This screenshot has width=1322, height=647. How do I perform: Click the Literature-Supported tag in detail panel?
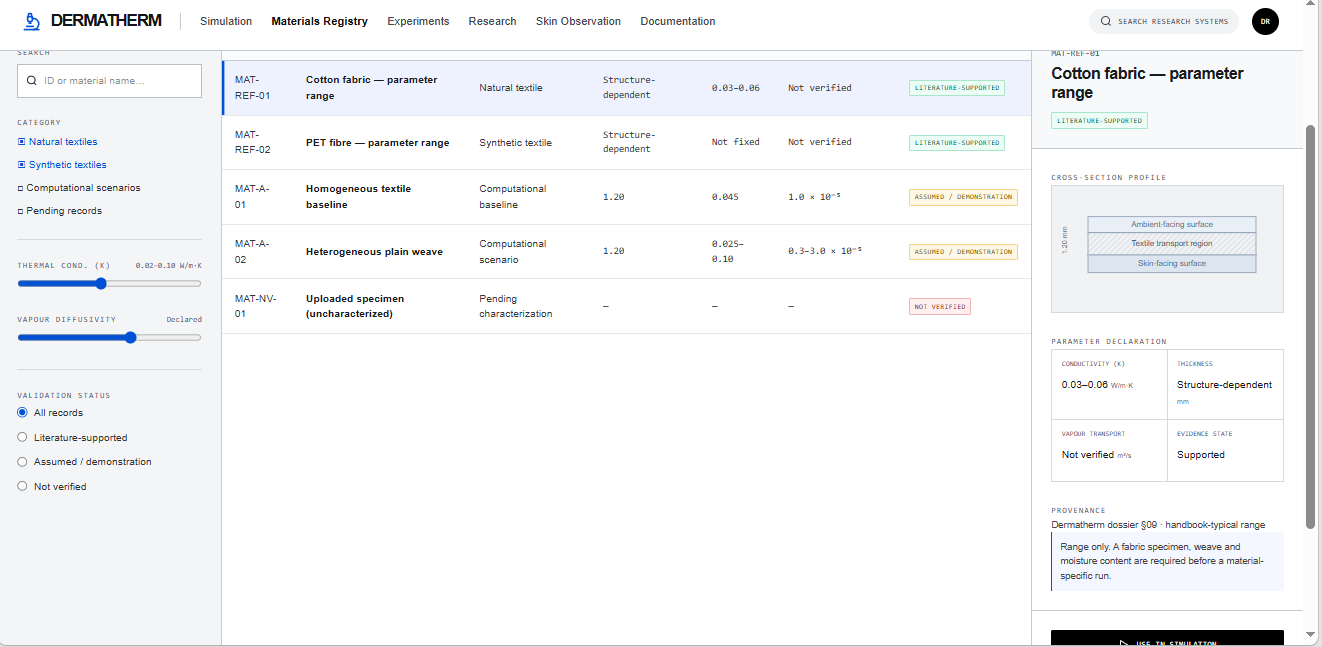click(1099, 121)
